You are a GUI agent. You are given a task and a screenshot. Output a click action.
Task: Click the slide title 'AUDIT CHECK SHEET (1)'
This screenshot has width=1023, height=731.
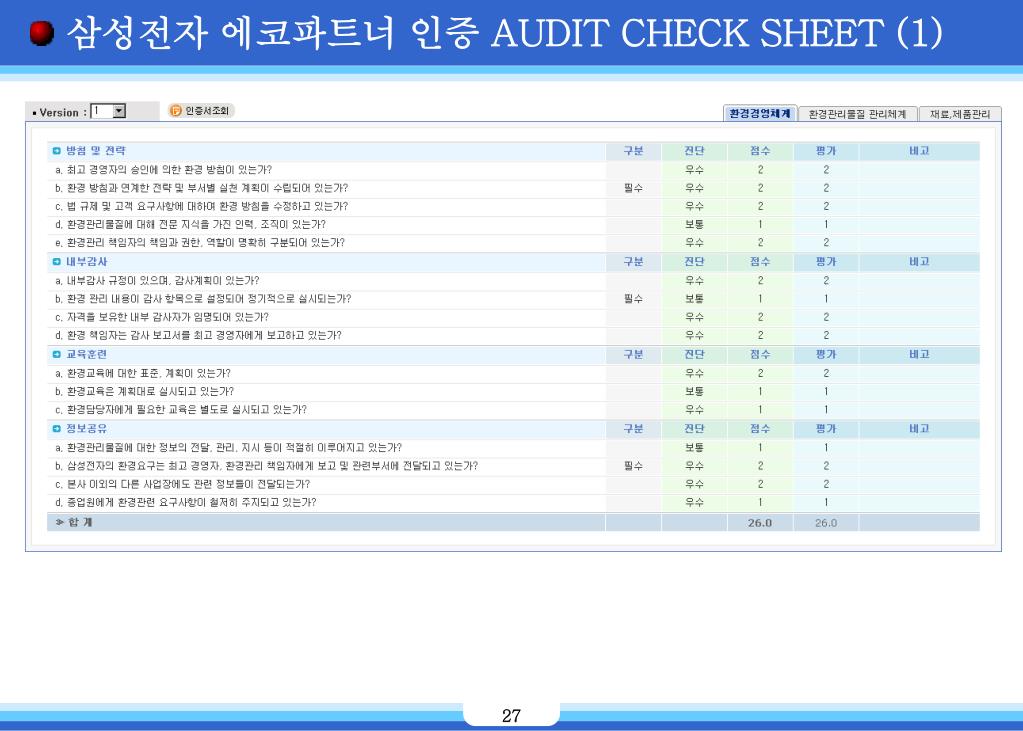(x=716, y=33)
